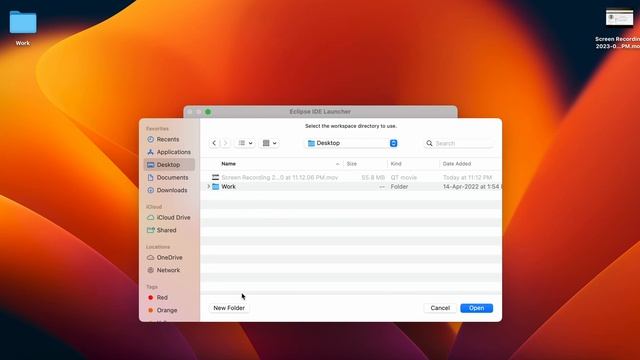Click the Search field
Screen dimensions: 640x360
coord(459,143)
